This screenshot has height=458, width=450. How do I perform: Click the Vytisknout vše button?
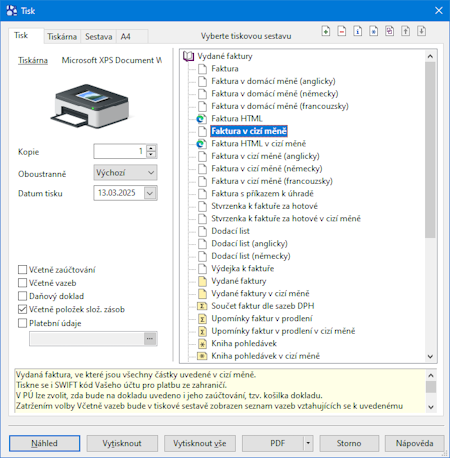[200, 443]
